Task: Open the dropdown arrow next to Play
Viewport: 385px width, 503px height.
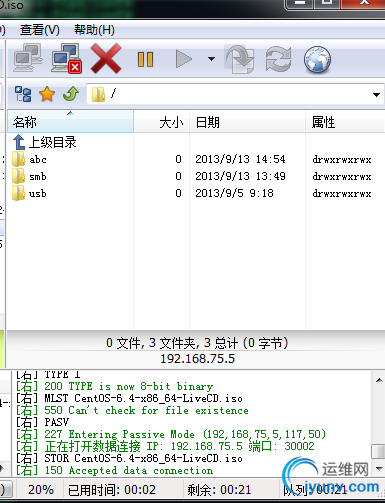Action: click(211, 59)
